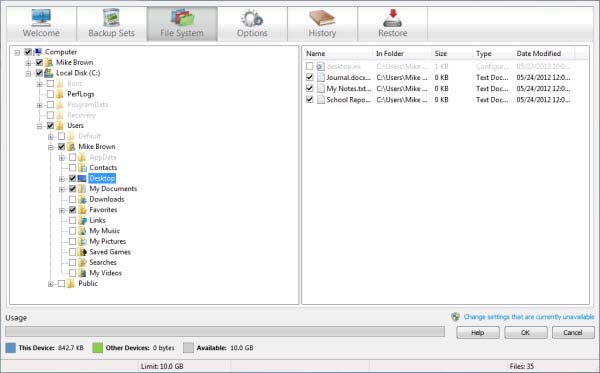This screenshot has width=600, height=373.
Task: Click the Computer icon in the tree
Action: pos(38,52)
